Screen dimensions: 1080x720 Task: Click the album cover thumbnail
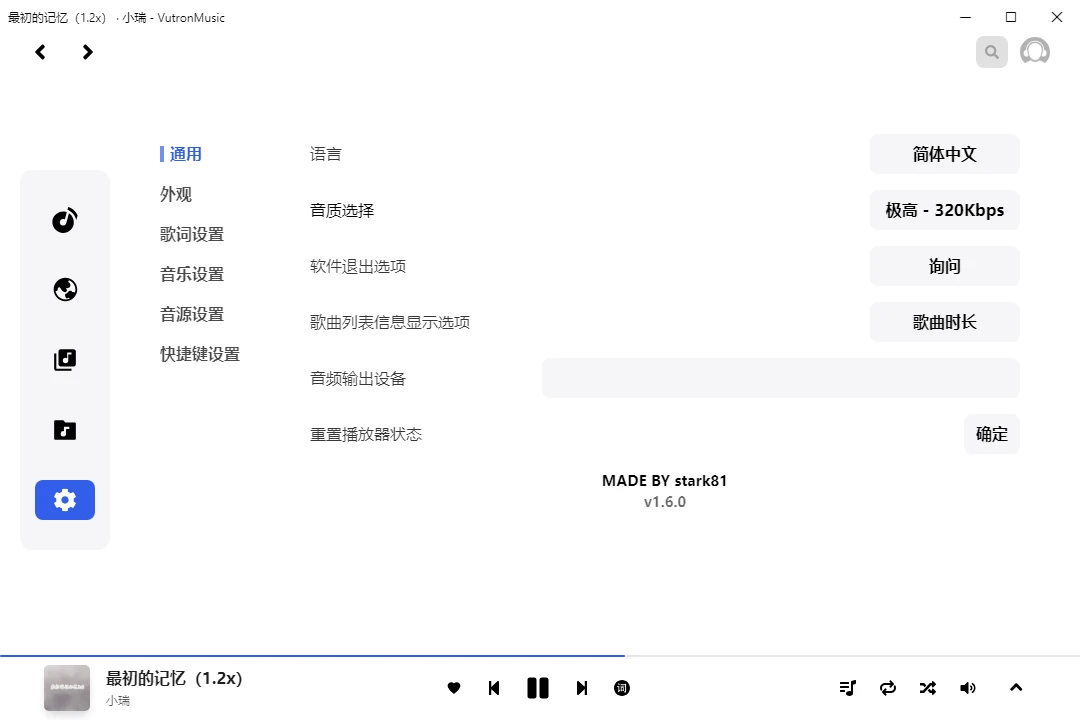click(67, 688)
